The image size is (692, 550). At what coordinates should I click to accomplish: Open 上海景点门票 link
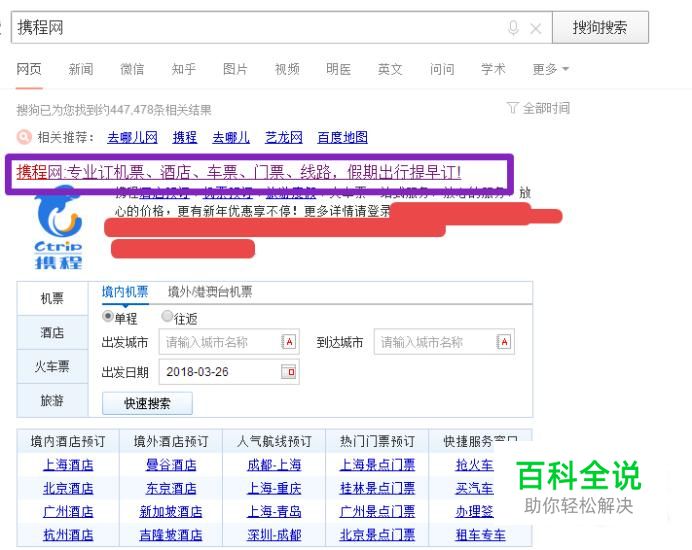click(x=377, y=464)
